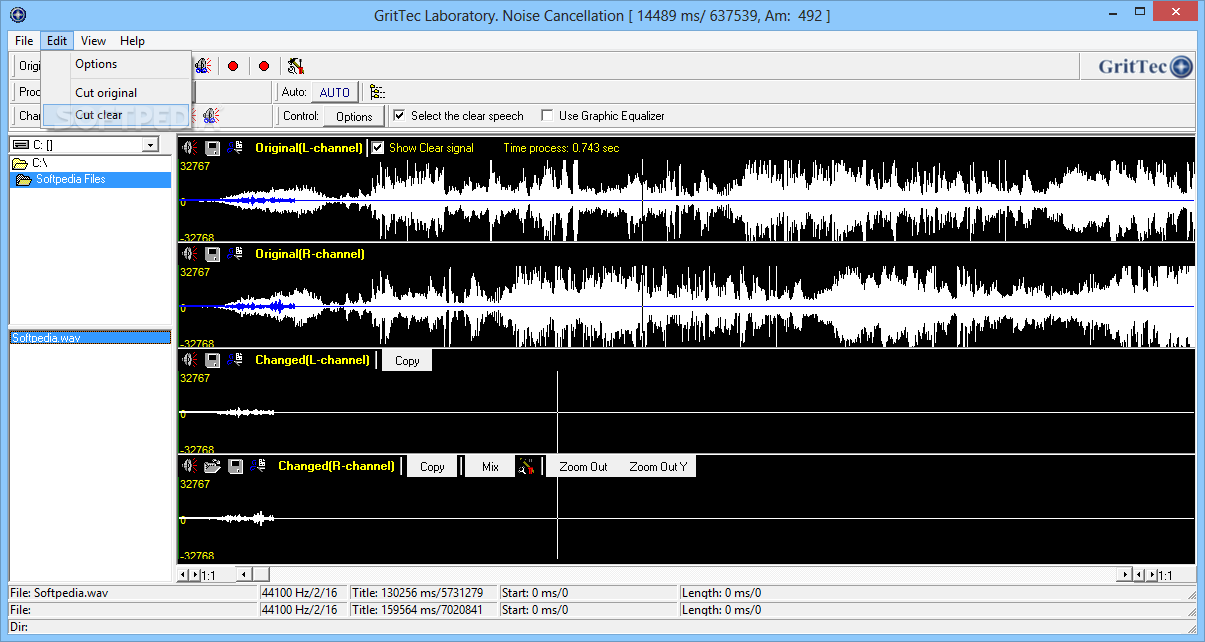Click the blue settings icon beside Changed(L-channel) label
This screenshot has width=1205, height=642.
click(x=235, y=360)
